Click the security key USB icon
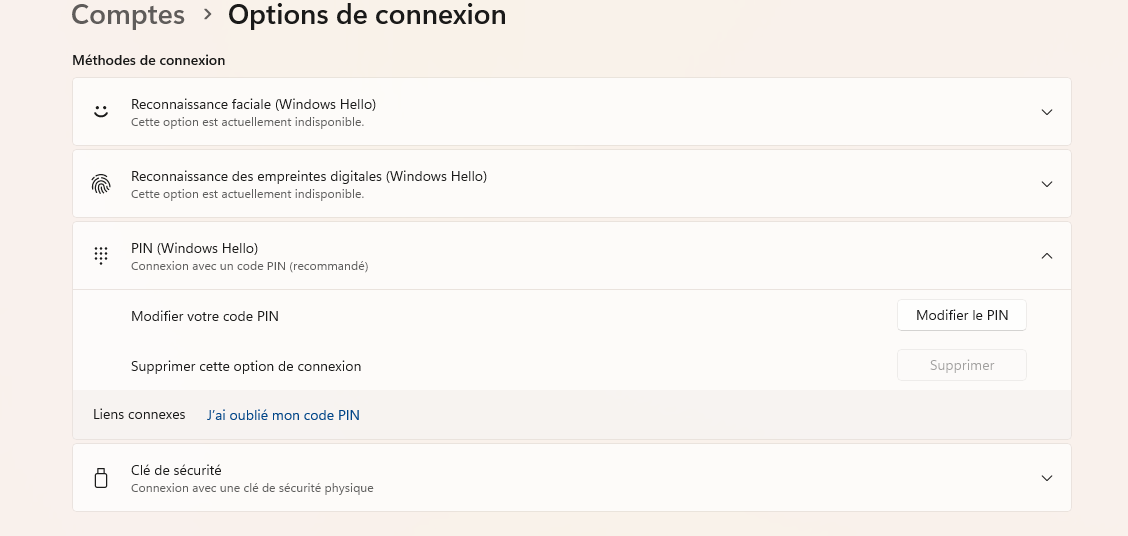Viewport: 1128px width, 536px height. pyautogui.click(x=101, y=478)
